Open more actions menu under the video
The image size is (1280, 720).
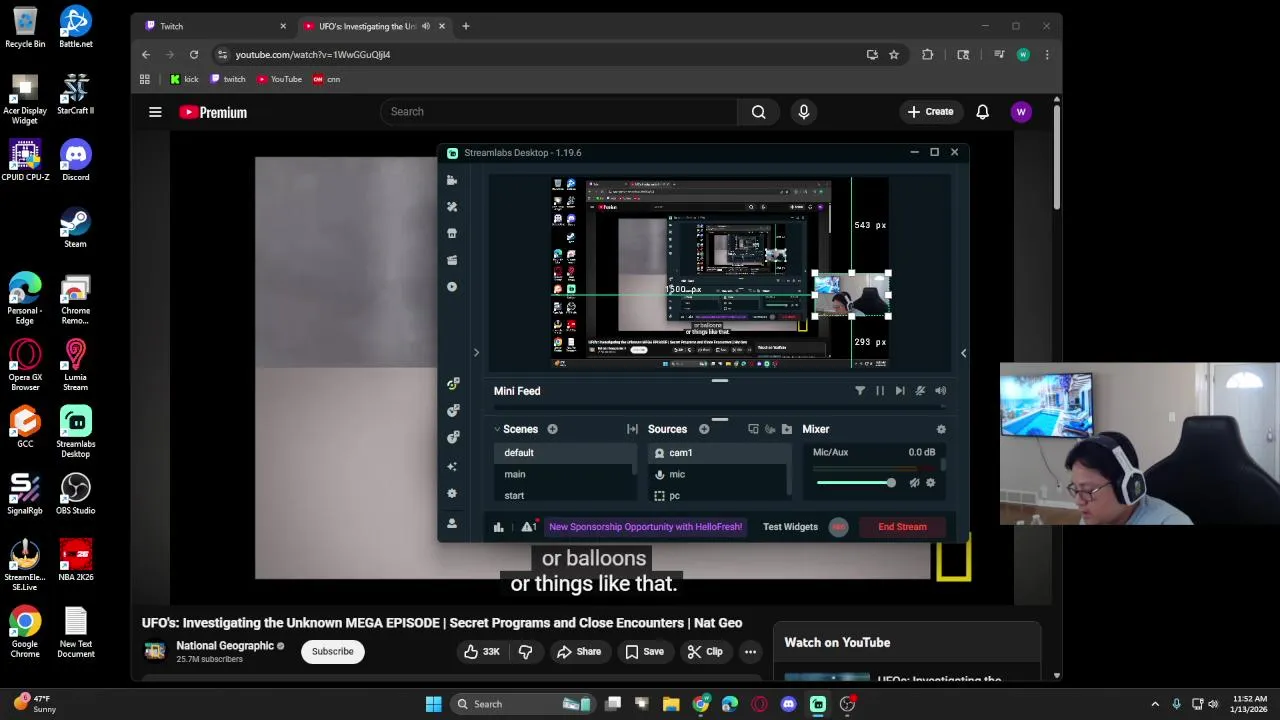point(750,652)
